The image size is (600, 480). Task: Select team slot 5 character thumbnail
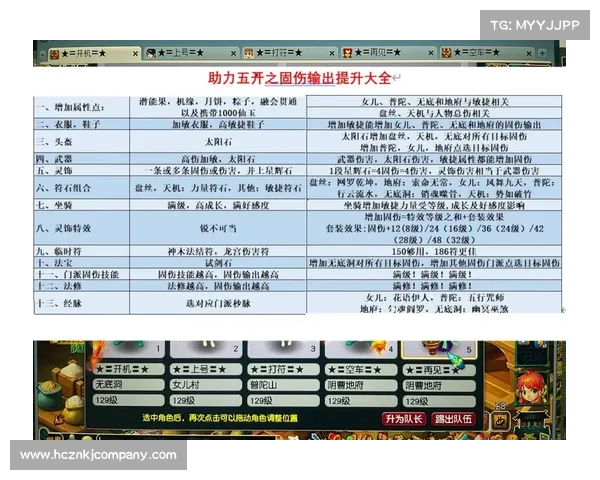439,349
